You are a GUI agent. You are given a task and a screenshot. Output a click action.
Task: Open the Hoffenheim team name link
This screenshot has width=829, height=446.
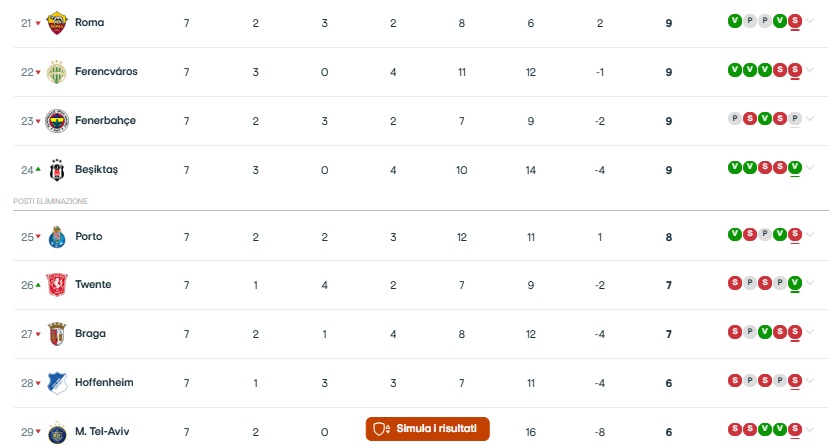[104, 382]
